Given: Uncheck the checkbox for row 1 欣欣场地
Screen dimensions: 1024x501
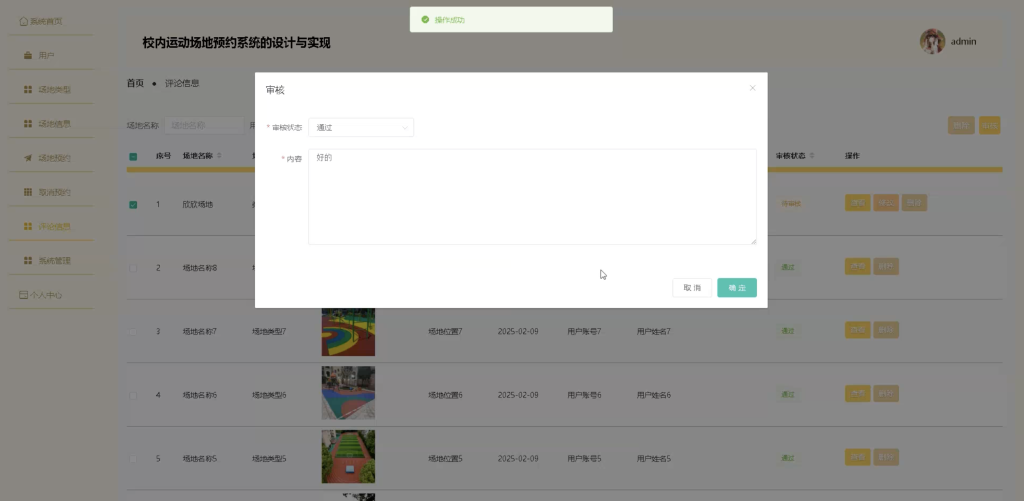Looking at the screenshot, I should (x=133, y=204).
